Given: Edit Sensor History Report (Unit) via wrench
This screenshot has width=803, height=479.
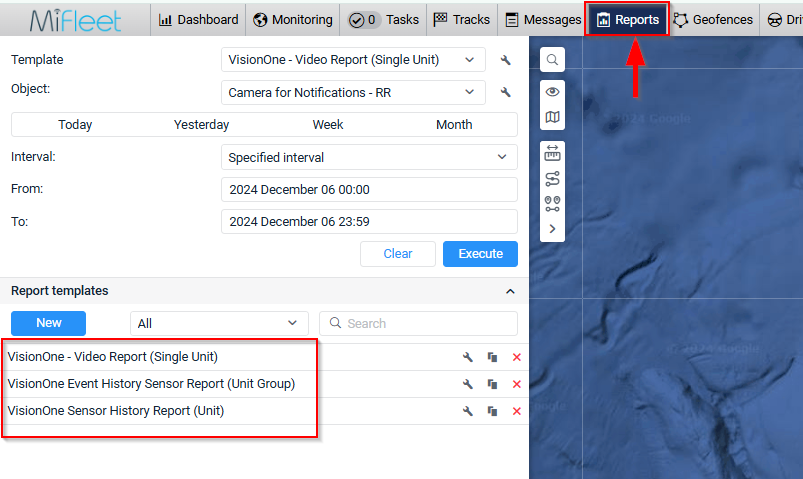Looking at the screenshot, I should pyautogui.click(x=468, y=411).
